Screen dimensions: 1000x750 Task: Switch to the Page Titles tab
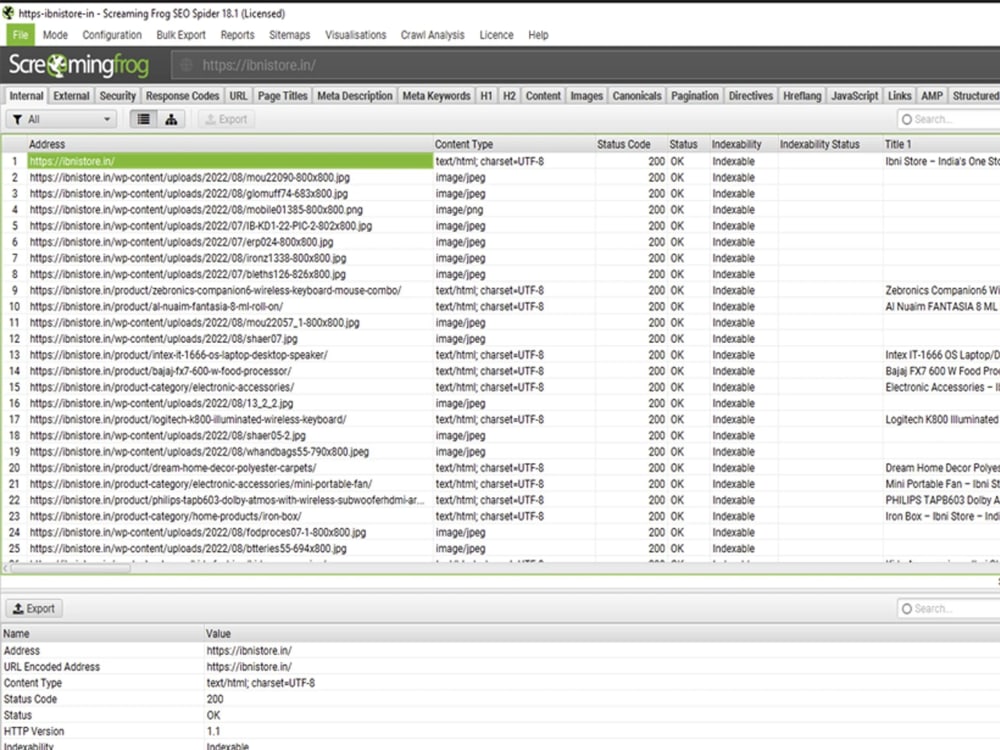[x=282, y=96]
